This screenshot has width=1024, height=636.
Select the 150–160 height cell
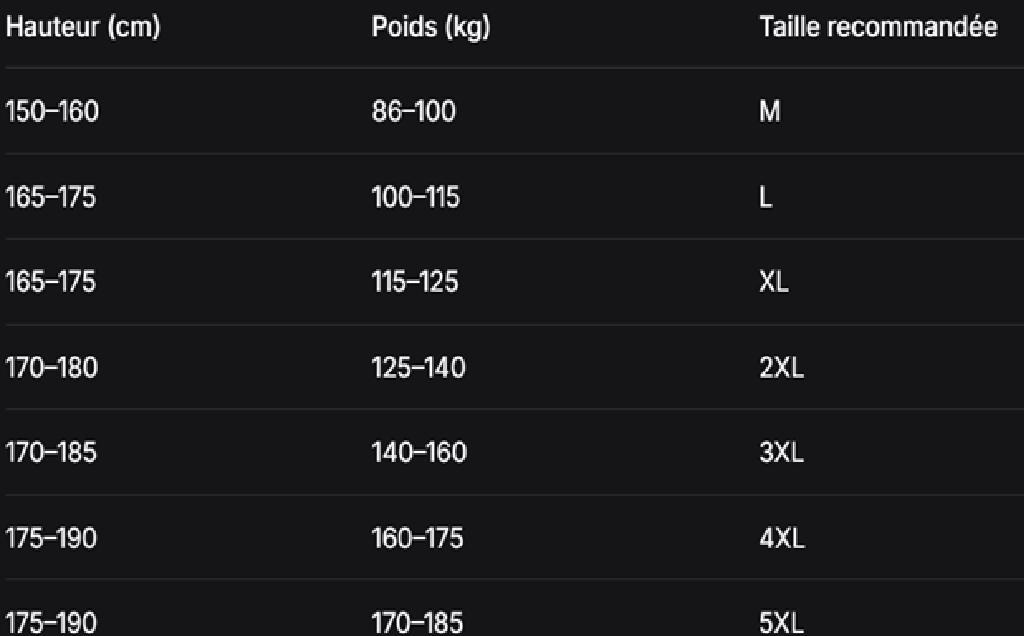pyautogui.click(x=52, y=111)
